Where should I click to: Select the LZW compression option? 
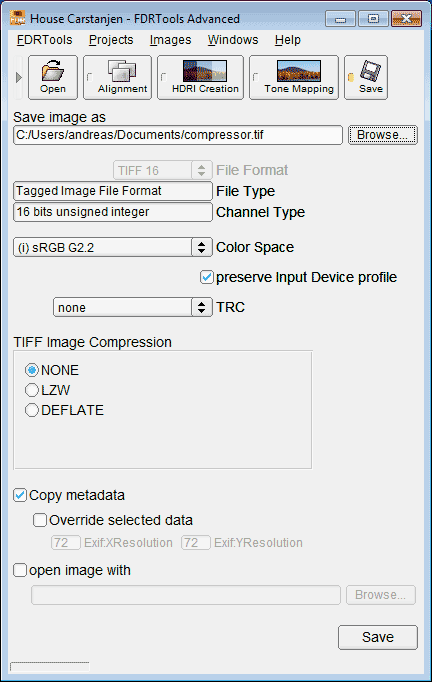[32, 390]
